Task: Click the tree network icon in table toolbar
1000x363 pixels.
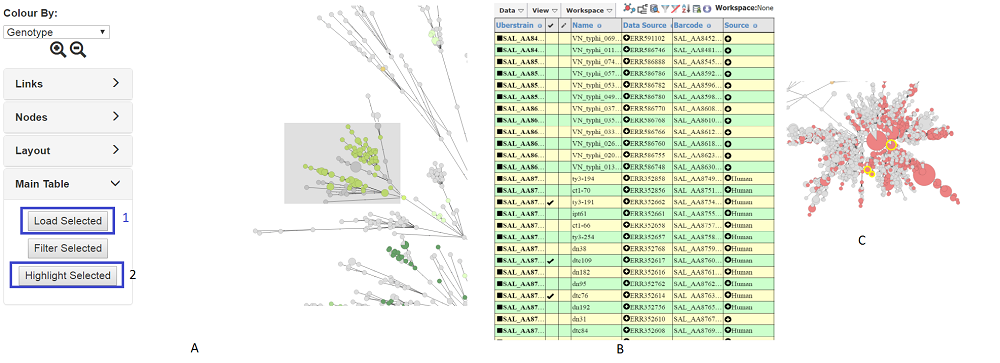Action: pos(629,8)
